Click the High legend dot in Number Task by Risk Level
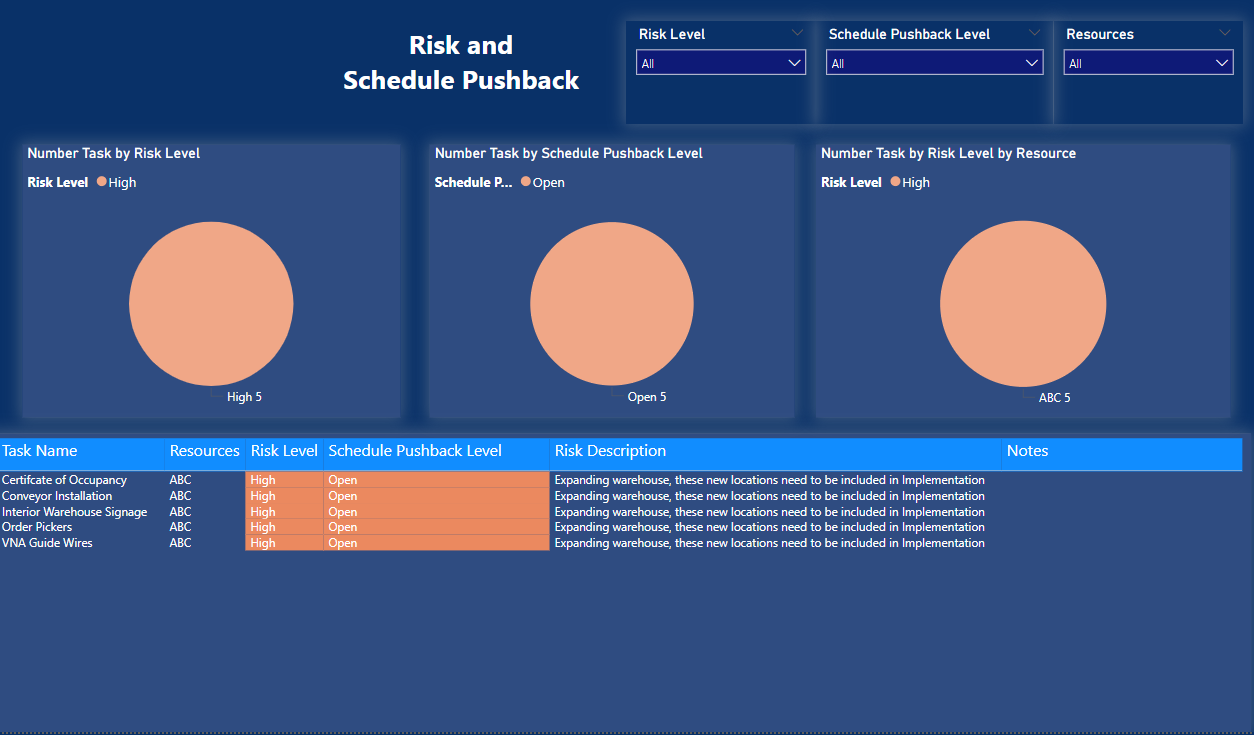This screenshot has height=735, width=1254. [102, 182]
